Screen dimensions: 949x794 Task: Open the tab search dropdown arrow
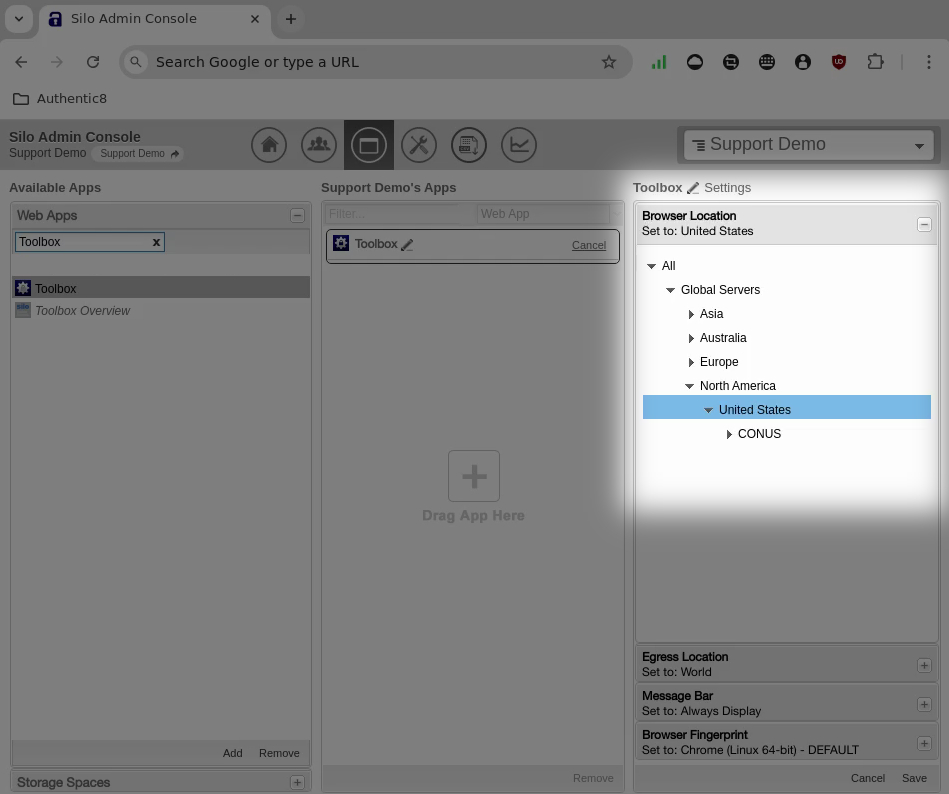[19, 19]
